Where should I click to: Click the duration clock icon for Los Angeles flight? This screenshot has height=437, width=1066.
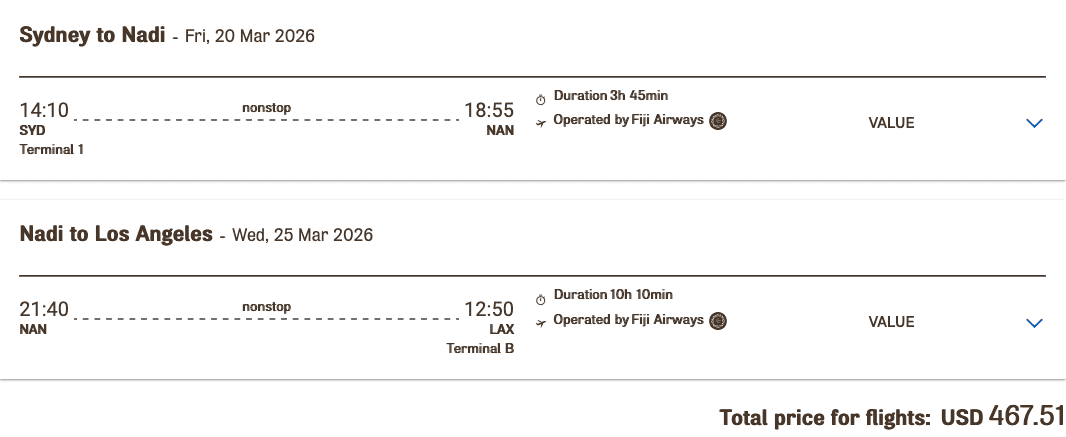tap(541, 299)
